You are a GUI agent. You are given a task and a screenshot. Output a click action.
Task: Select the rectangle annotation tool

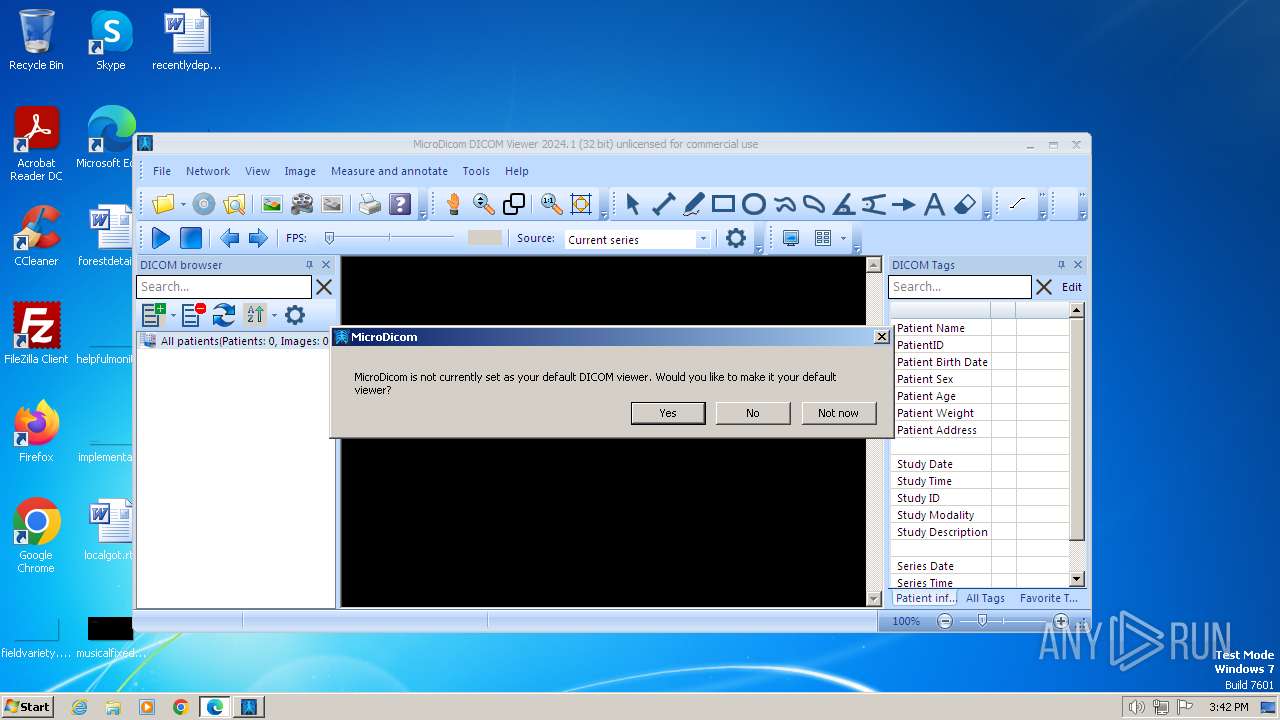723,204
